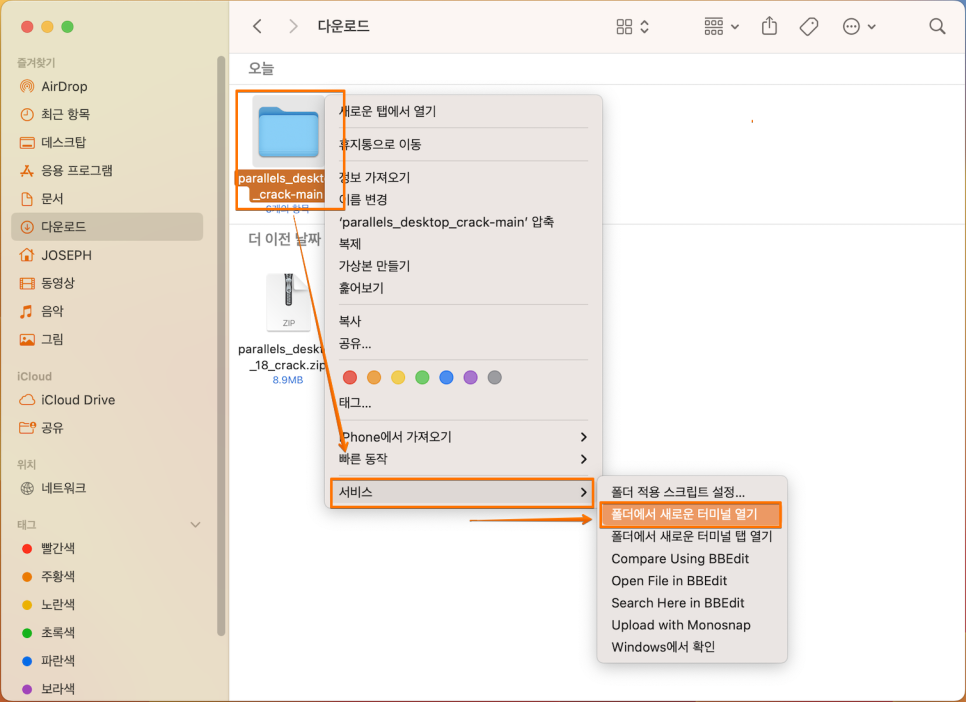Filter by the 초록색 sidebar tag
Screen dimensions: 966x702
[x=107, y=632]
